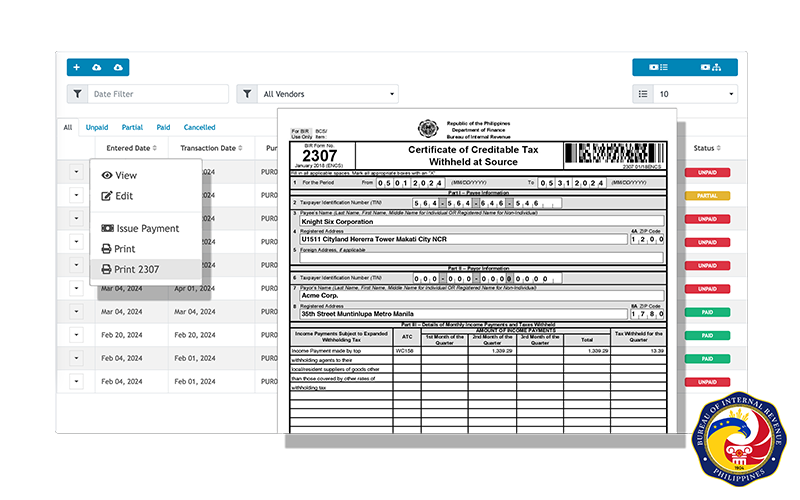The width and height of the screenshot is (800, 500).
Task: Click '35th Street Muntinlupa Metro Manila' address field
Action: 463,314
